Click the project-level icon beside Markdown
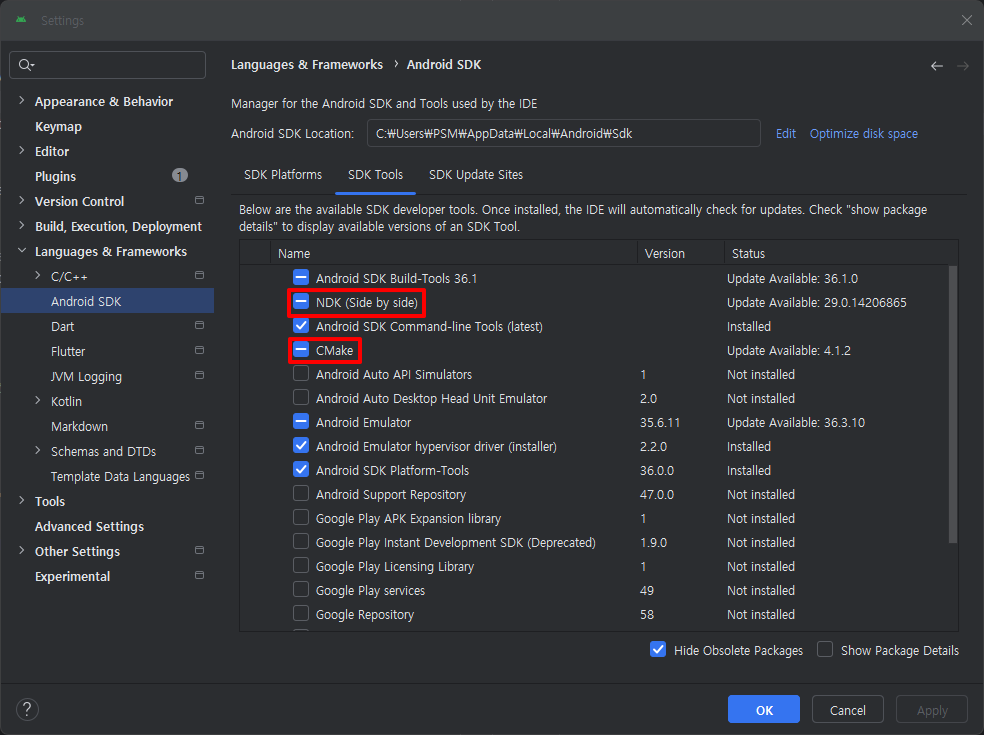This screenshot has height=735, width=984. coord(200,426)
